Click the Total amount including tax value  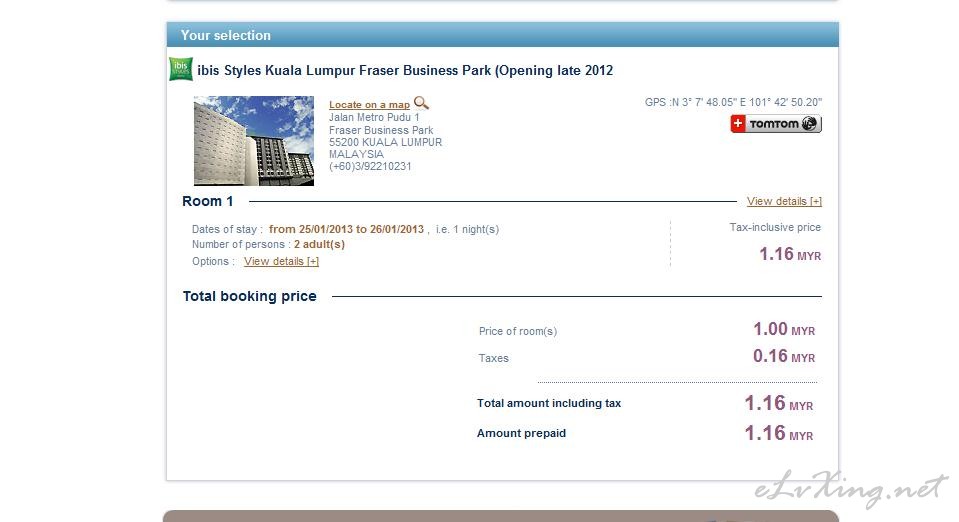(x=779, y=403)
